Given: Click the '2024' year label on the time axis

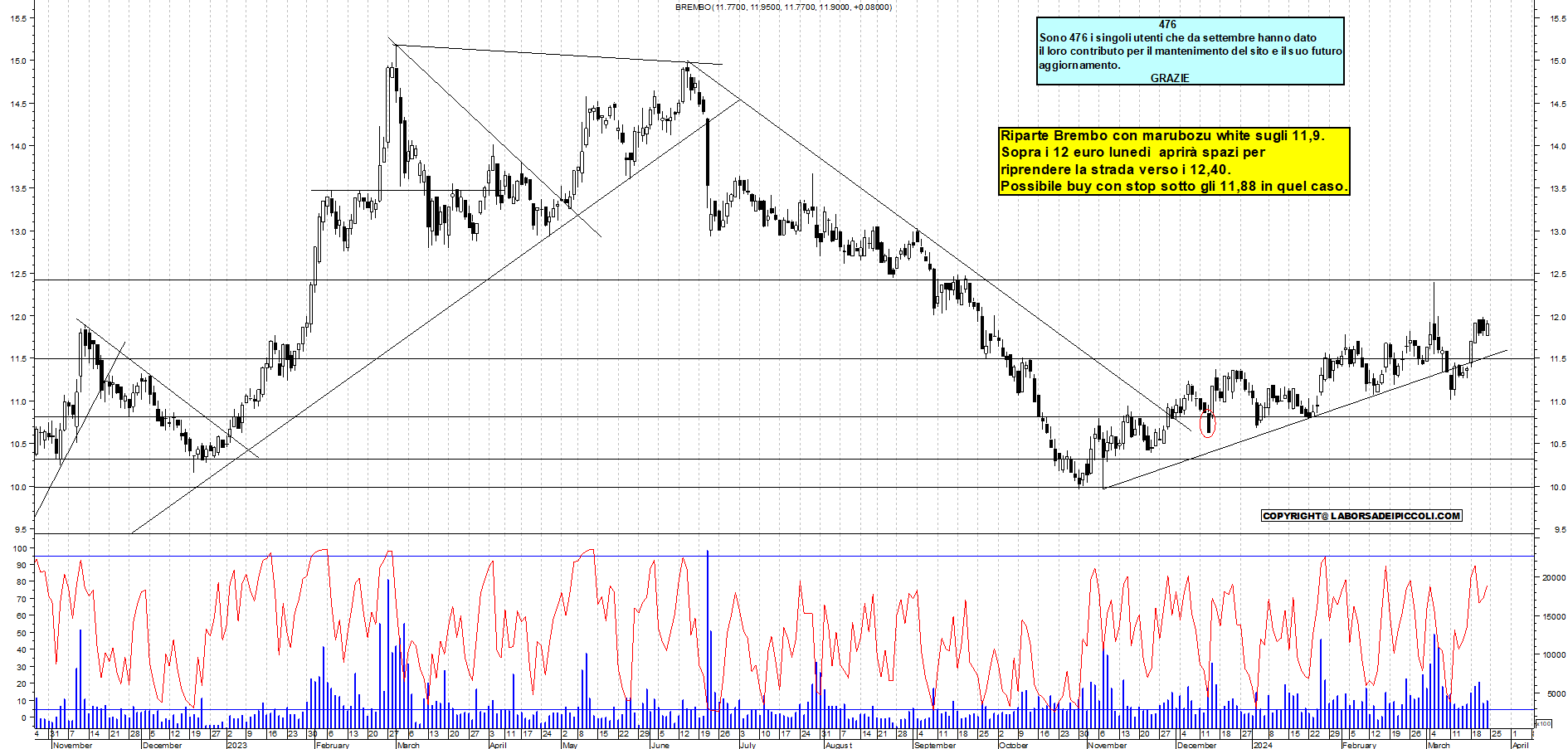Looking at the screenshot, I should pos(1262,745).
